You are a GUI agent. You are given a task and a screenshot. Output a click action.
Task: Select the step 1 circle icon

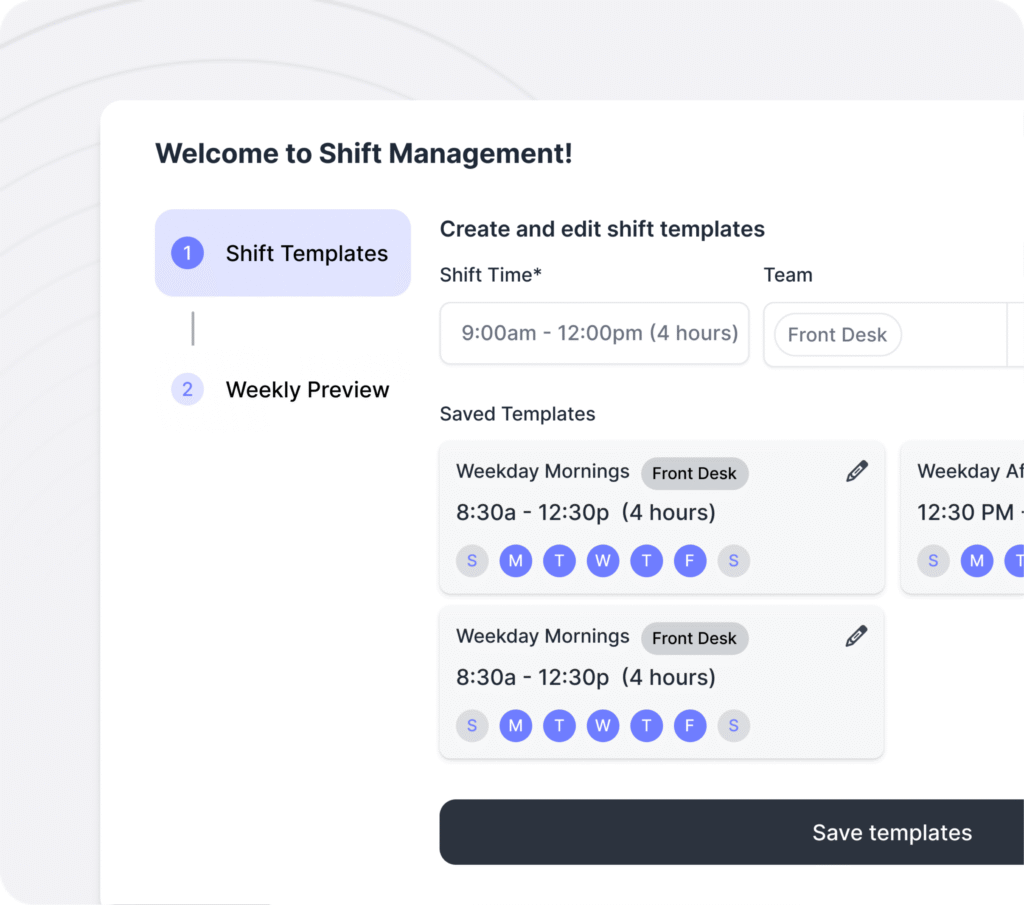187,253
